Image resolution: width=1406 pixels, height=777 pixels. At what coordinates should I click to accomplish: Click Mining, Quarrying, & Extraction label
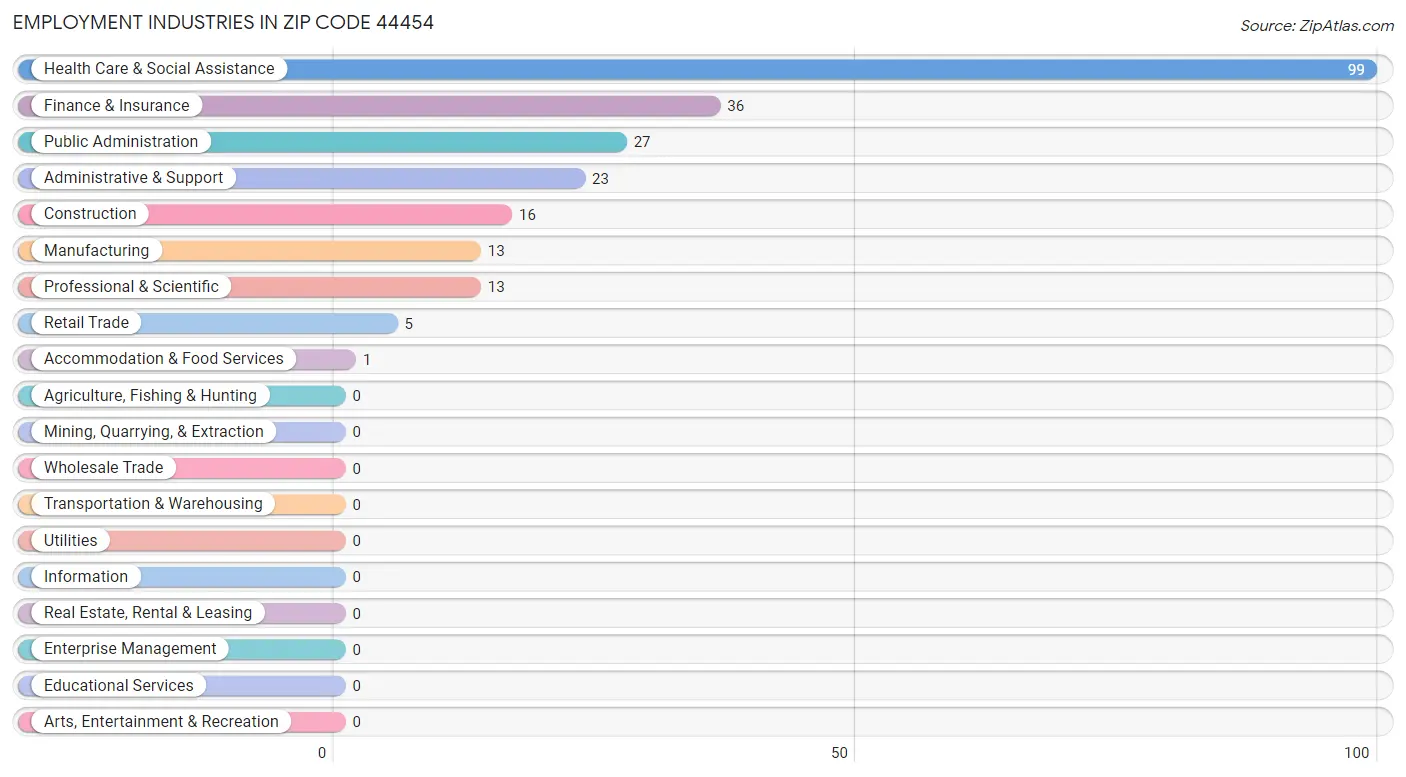pos(154,431)
